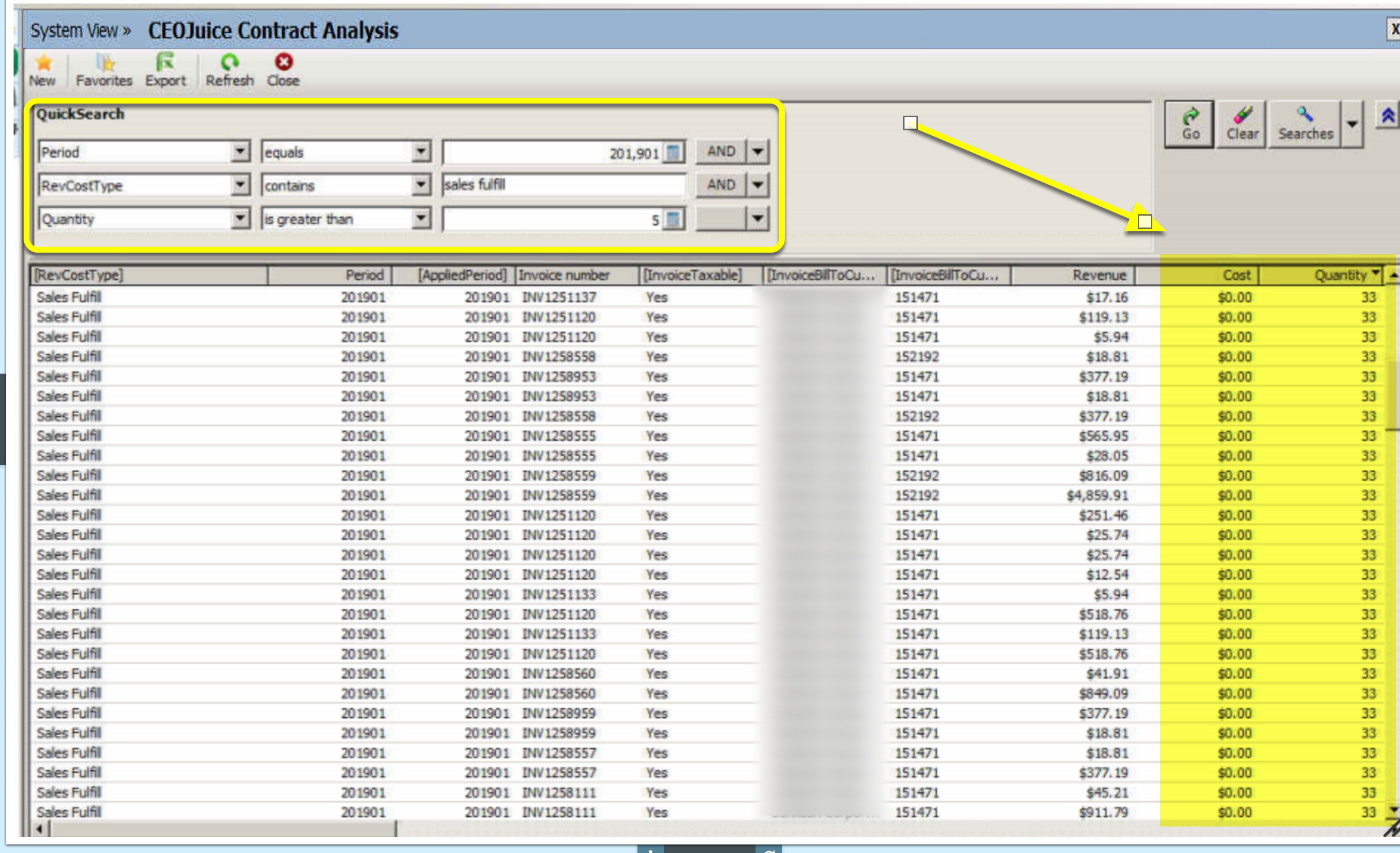This screenshot has width=1400, height=853.
Task: Open the RevCostType field selector dropdown
Action: (240, 185)
